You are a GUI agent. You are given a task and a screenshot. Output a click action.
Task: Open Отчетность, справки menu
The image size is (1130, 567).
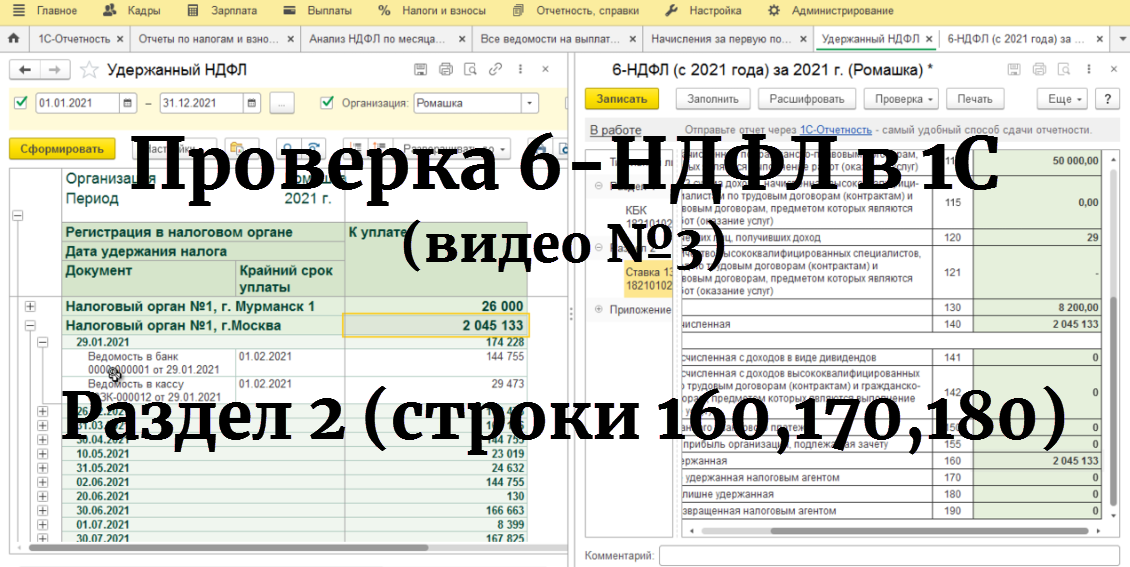point(576,11)
